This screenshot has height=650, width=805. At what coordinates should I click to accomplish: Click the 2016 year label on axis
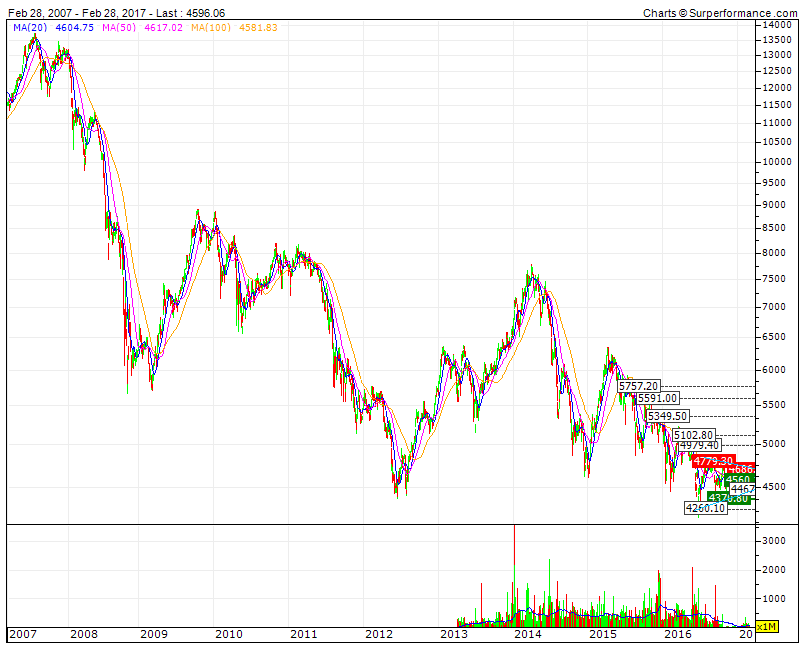(678, 634)
